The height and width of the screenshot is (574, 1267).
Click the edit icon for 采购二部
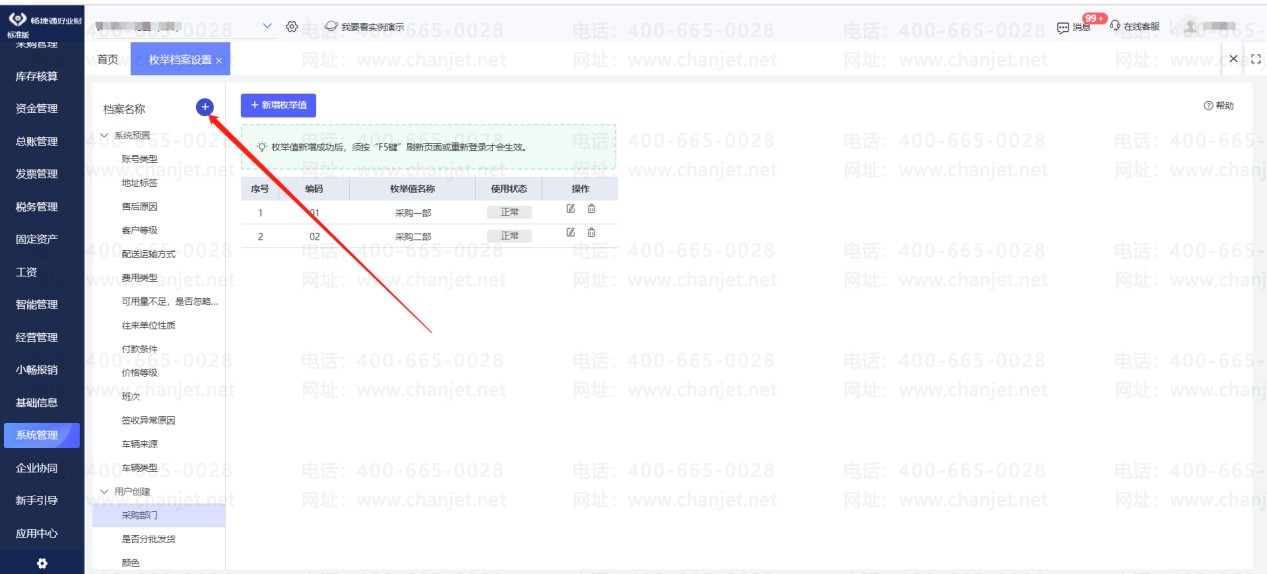(x=571, y=233)
